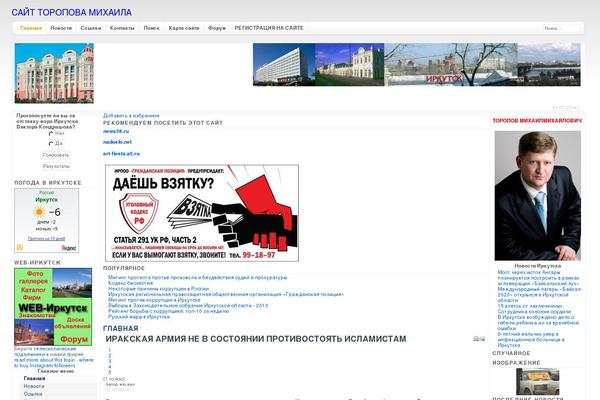Click rating number 5 below the headline

pos(110,372)
